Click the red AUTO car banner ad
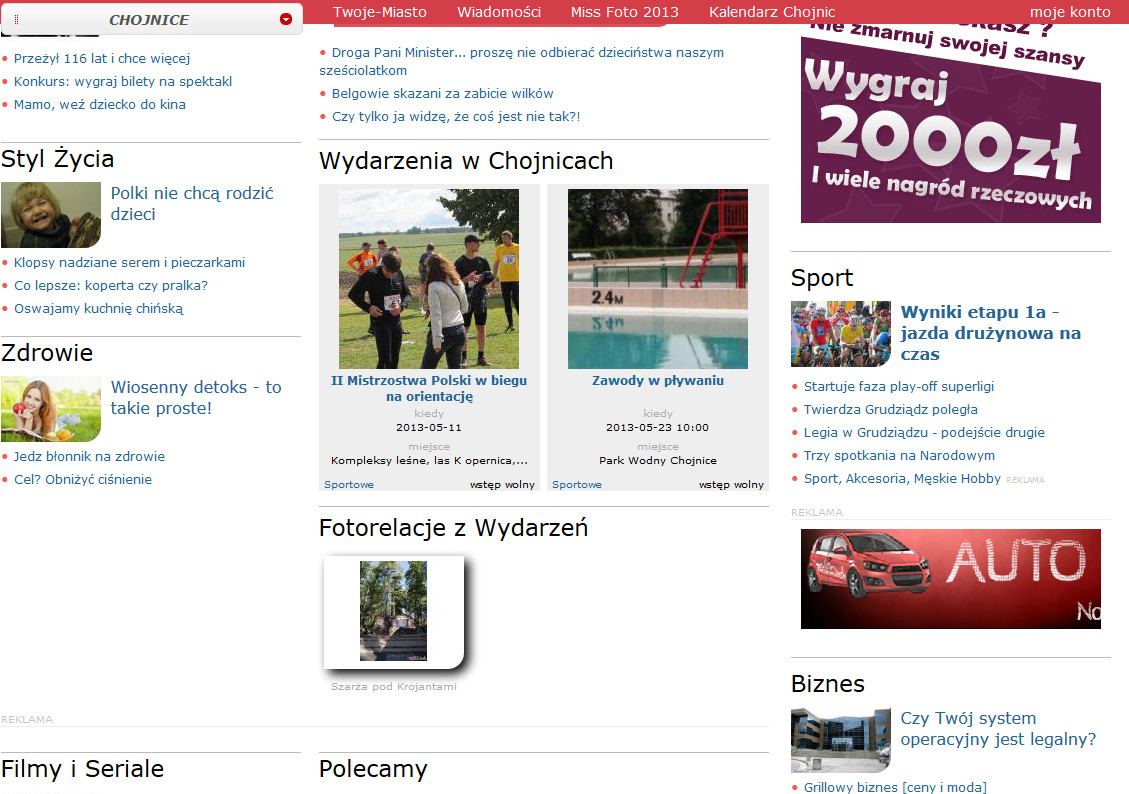The width and height of the screenshot is (1129, 794). coord(950,579)
